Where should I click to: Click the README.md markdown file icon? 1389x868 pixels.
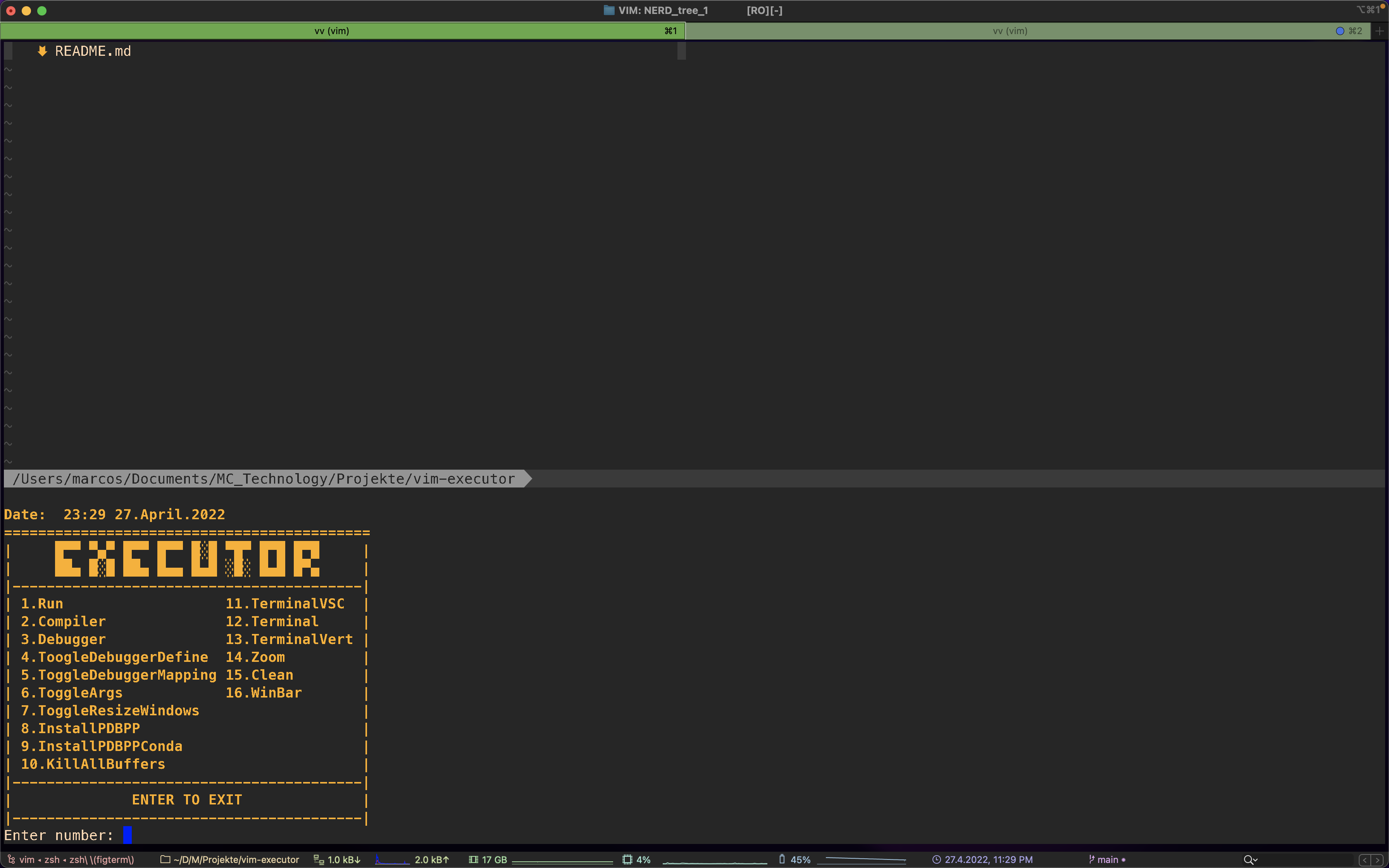pos(42,51)
